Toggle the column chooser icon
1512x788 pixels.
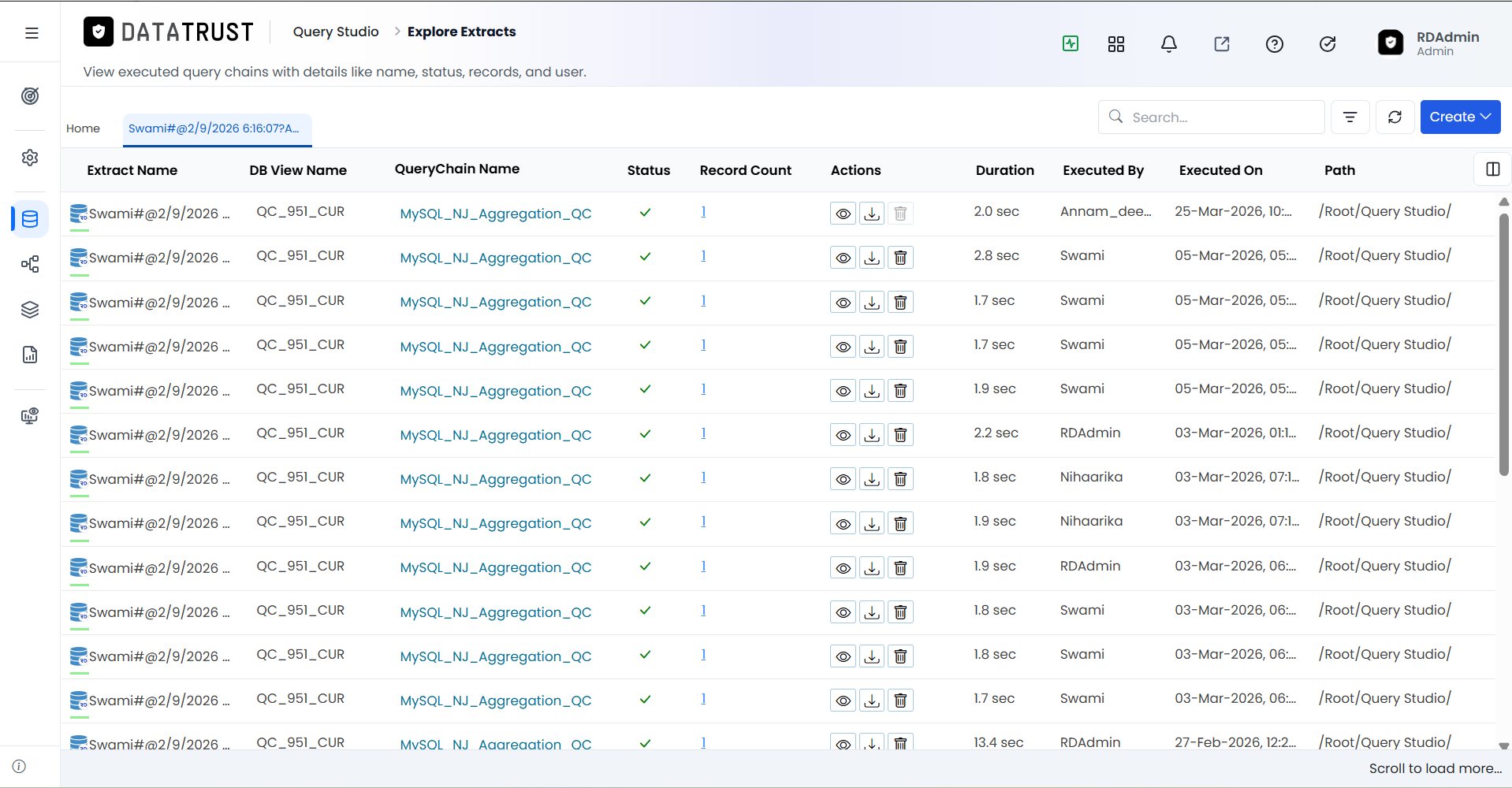[x=1492, y=169]
